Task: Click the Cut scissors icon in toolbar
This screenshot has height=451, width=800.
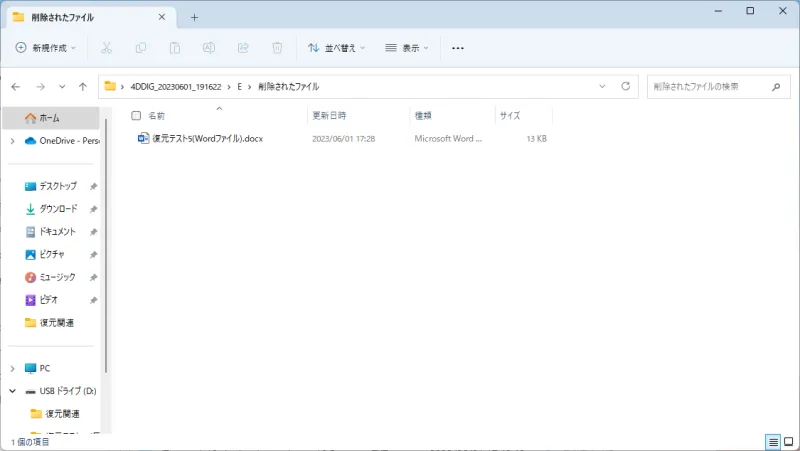Action: 106,48
